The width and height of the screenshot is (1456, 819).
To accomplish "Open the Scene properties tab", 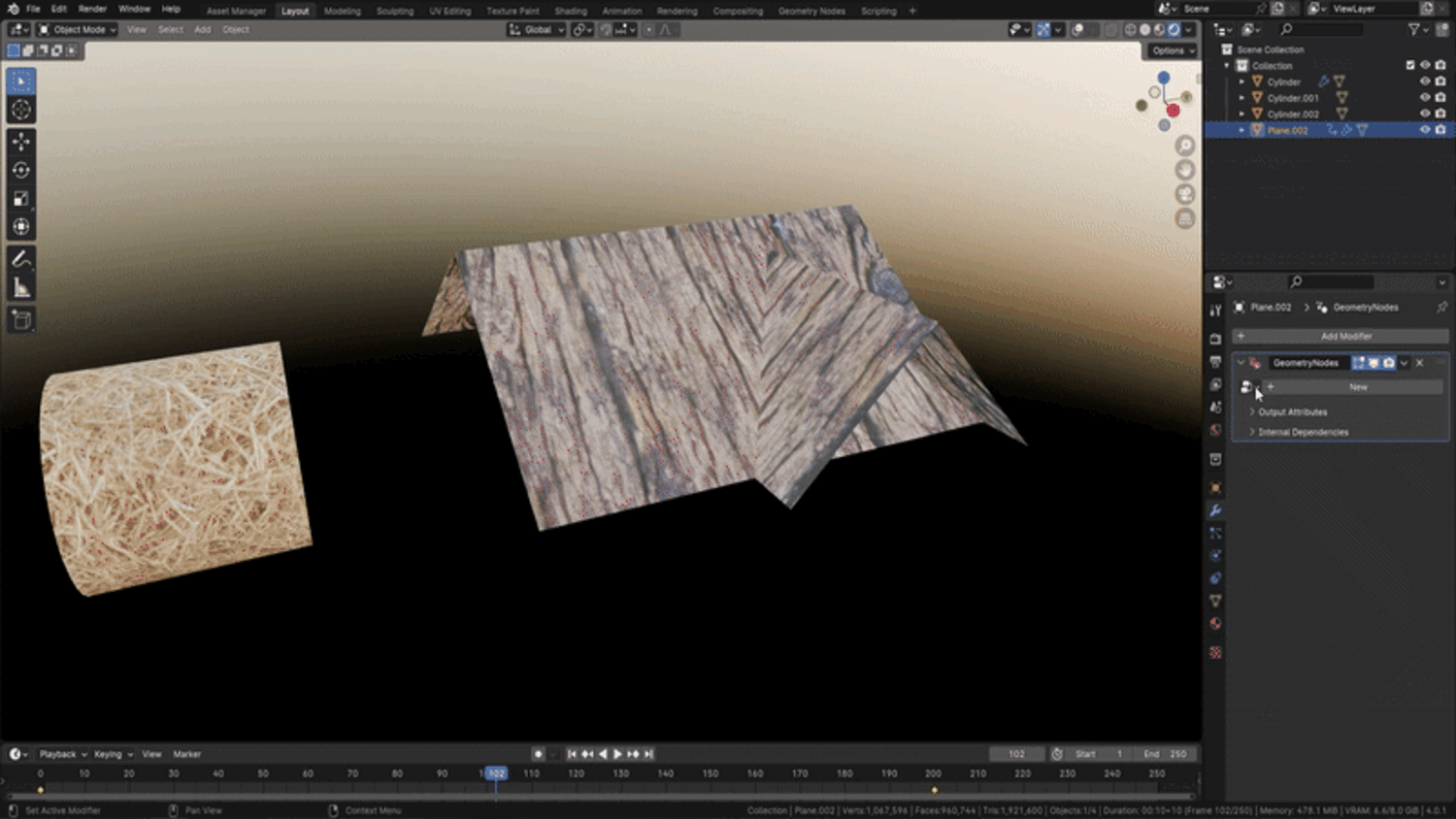I will pyautogui.click(x=1215, y=408).
